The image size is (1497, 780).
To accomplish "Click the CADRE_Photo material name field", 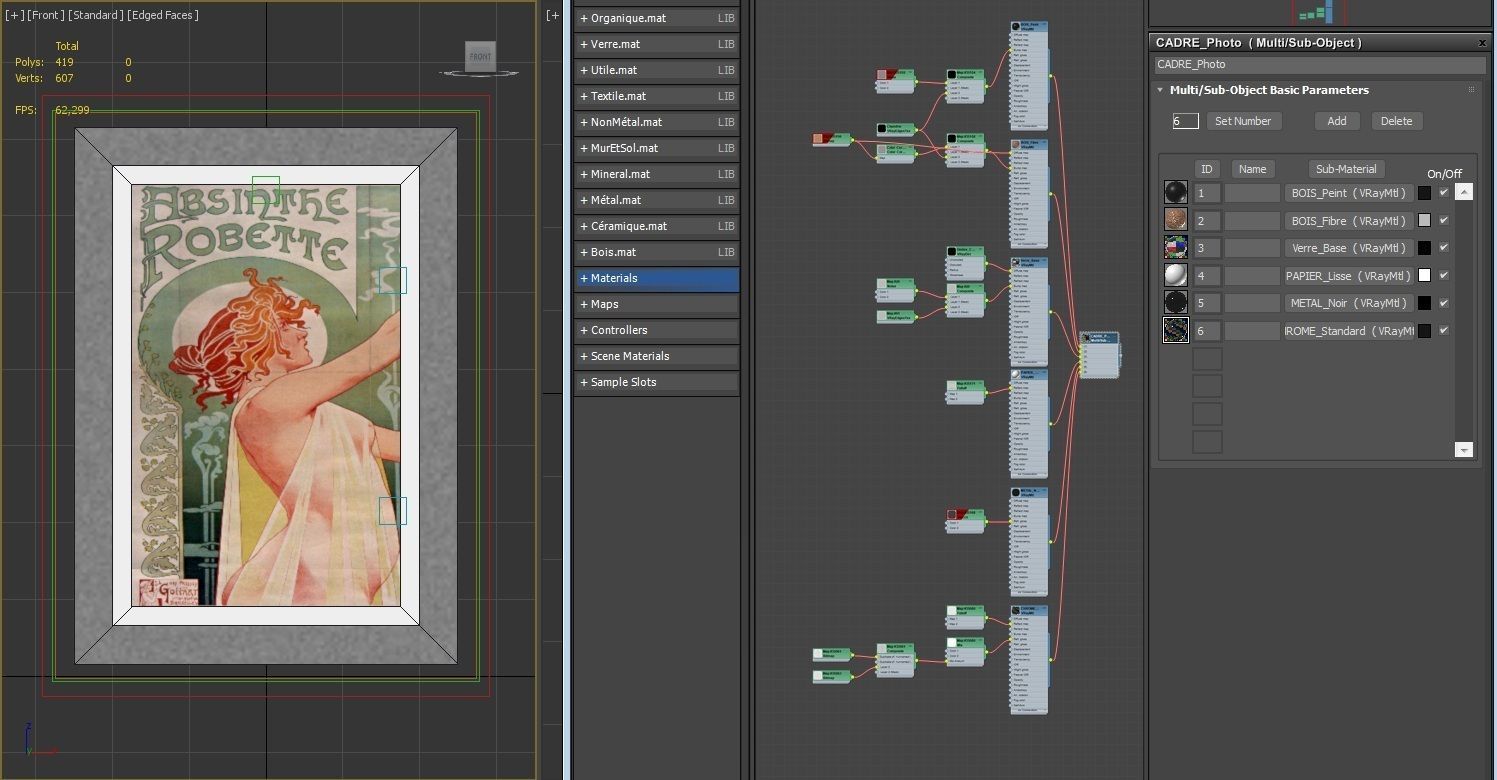I will pyautogui.click(x=1320, y=64).
